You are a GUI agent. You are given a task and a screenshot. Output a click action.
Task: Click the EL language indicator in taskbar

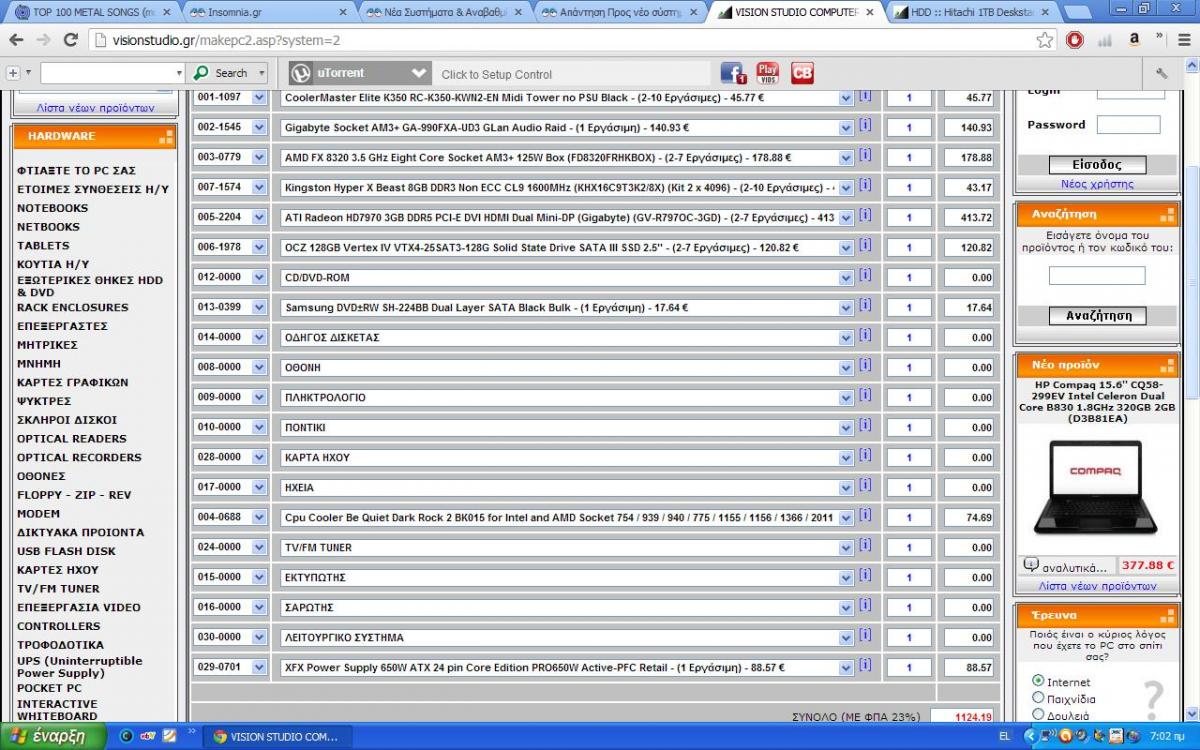1003,737
